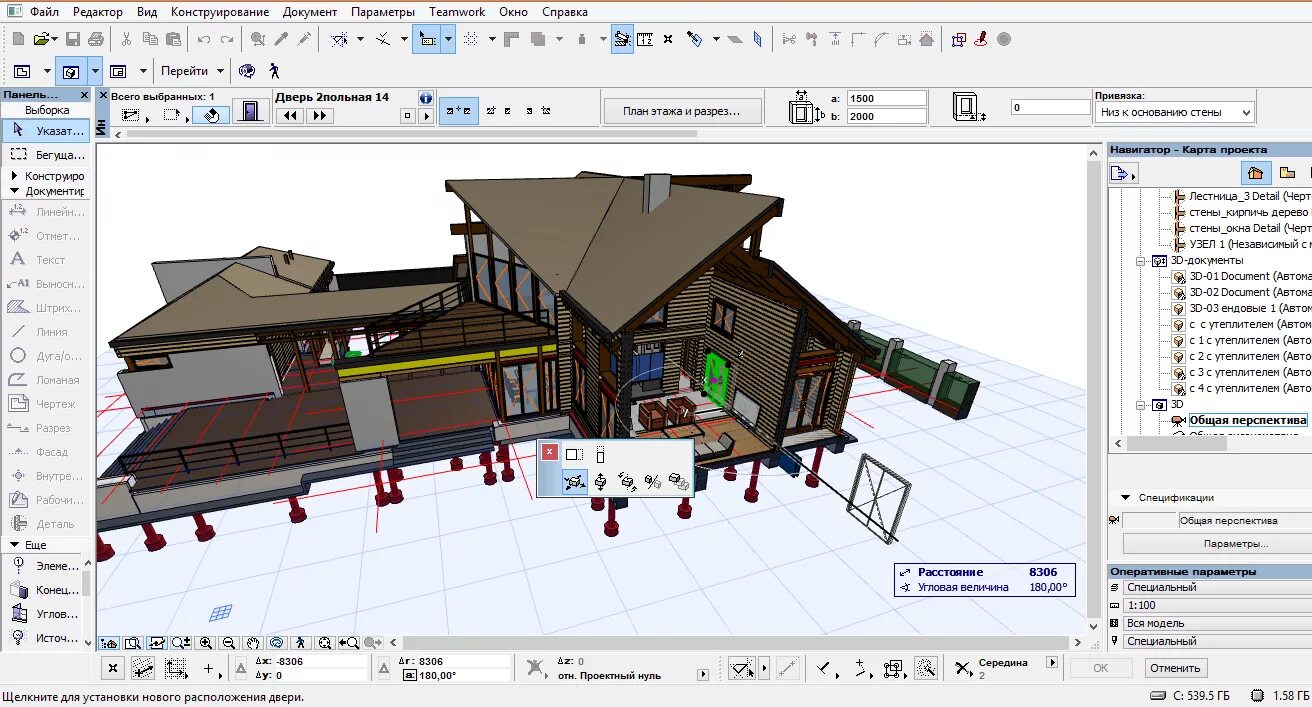The image size is (1312, 707).
Task: Select the Общая перспектива tree item
Action: [1248, 420]
